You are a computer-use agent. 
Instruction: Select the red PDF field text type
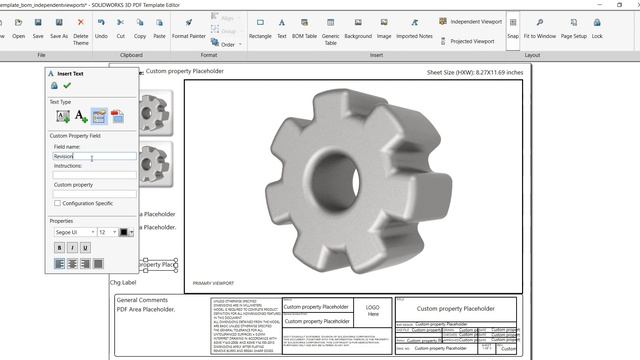(x=117, y=116)
